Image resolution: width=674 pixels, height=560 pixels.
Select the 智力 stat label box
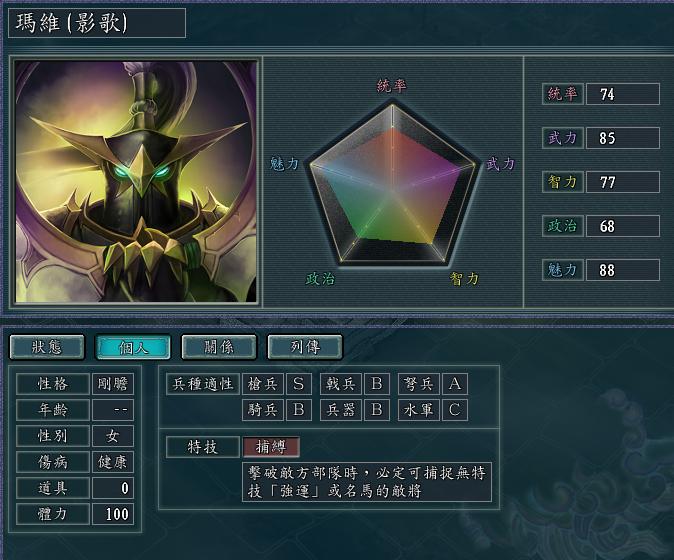pyautogui.click(x=562, y=182)
